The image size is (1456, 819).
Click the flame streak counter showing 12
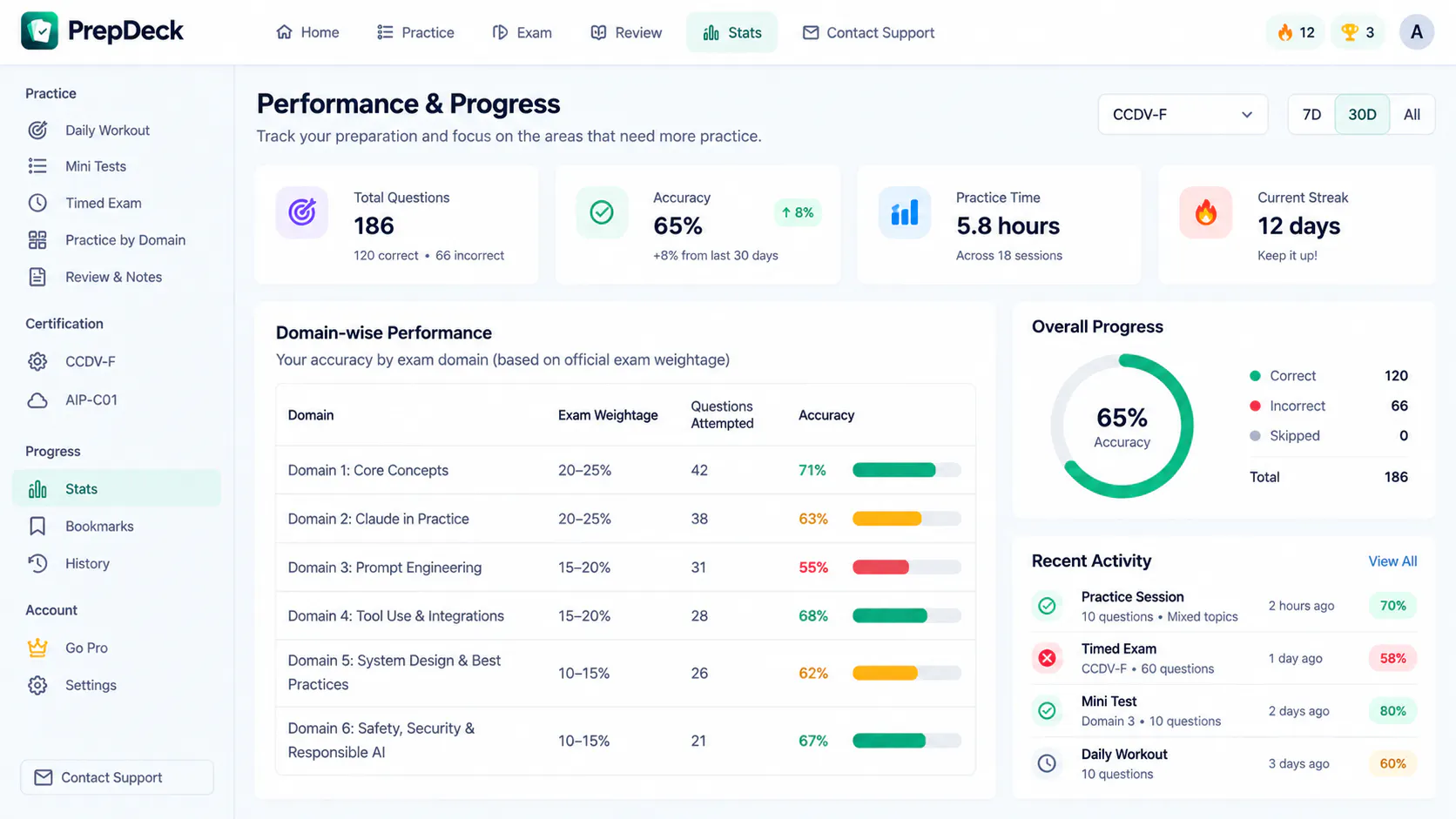[x=1295, y=32]
